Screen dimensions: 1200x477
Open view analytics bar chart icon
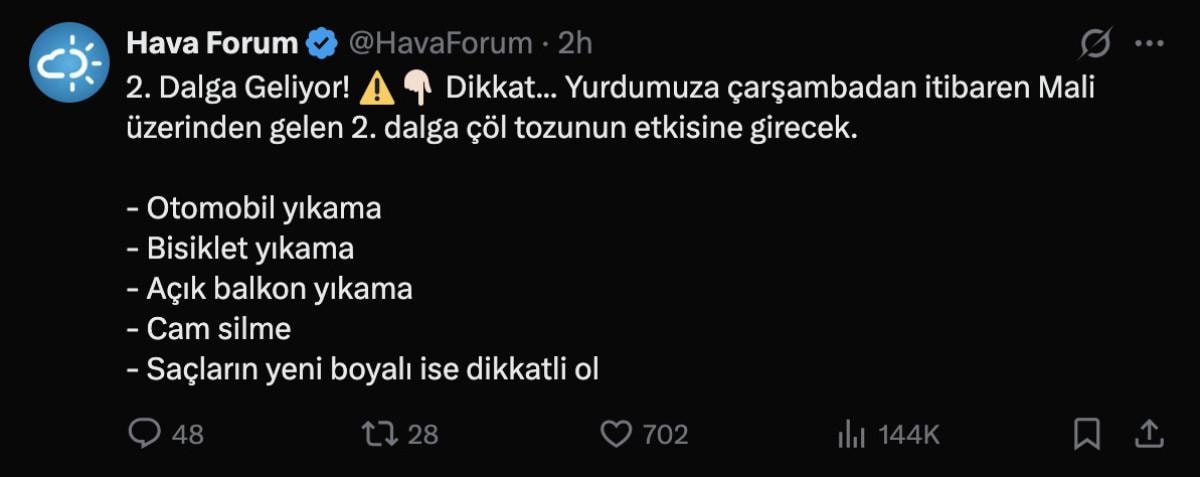click(x=850, y=433)
